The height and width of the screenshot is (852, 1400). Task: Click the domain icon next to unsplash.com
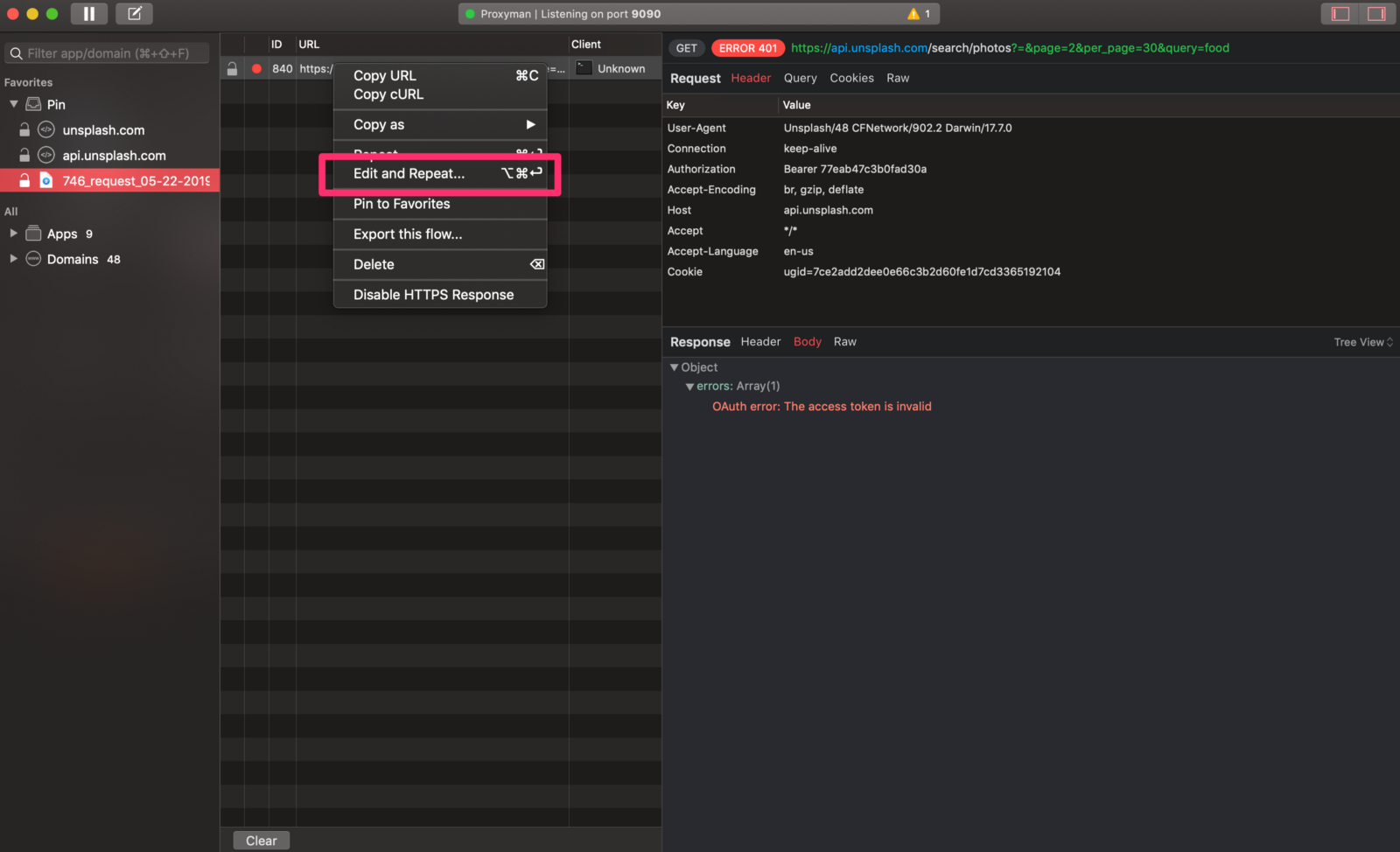tap(46, 129)
